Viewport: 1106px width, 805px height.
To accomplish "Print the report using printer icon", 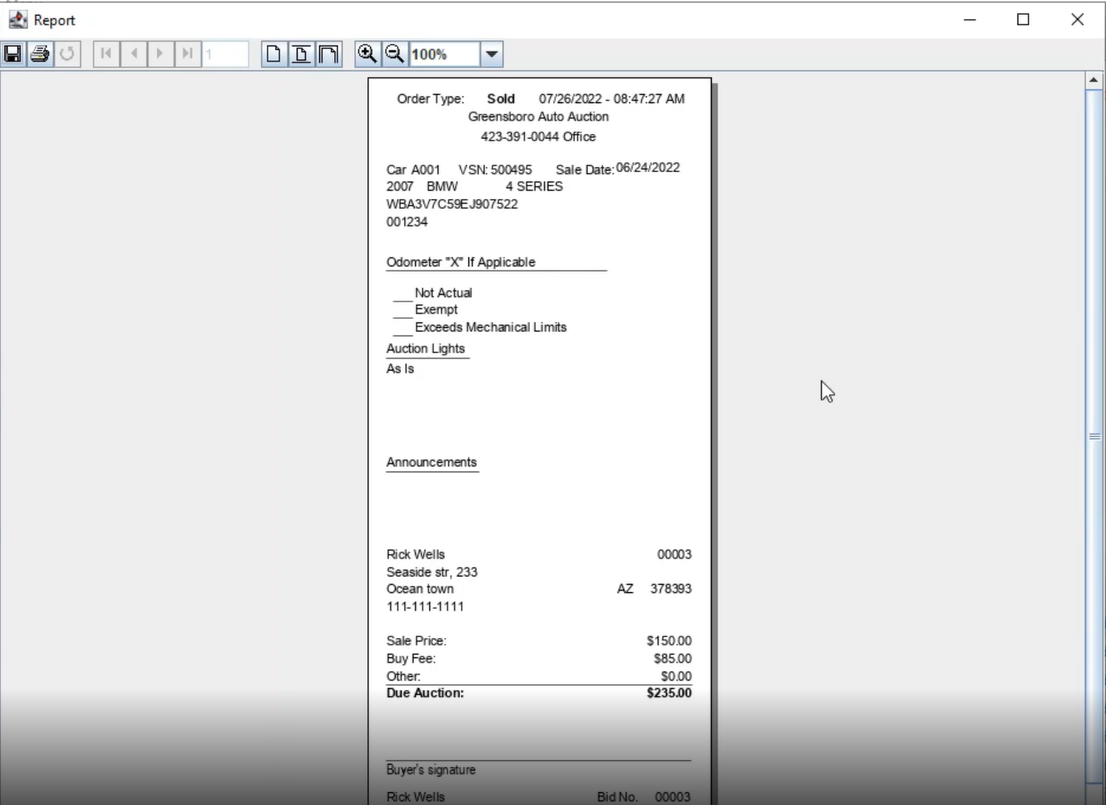I will pyautogui.click(x=40, y=54).
